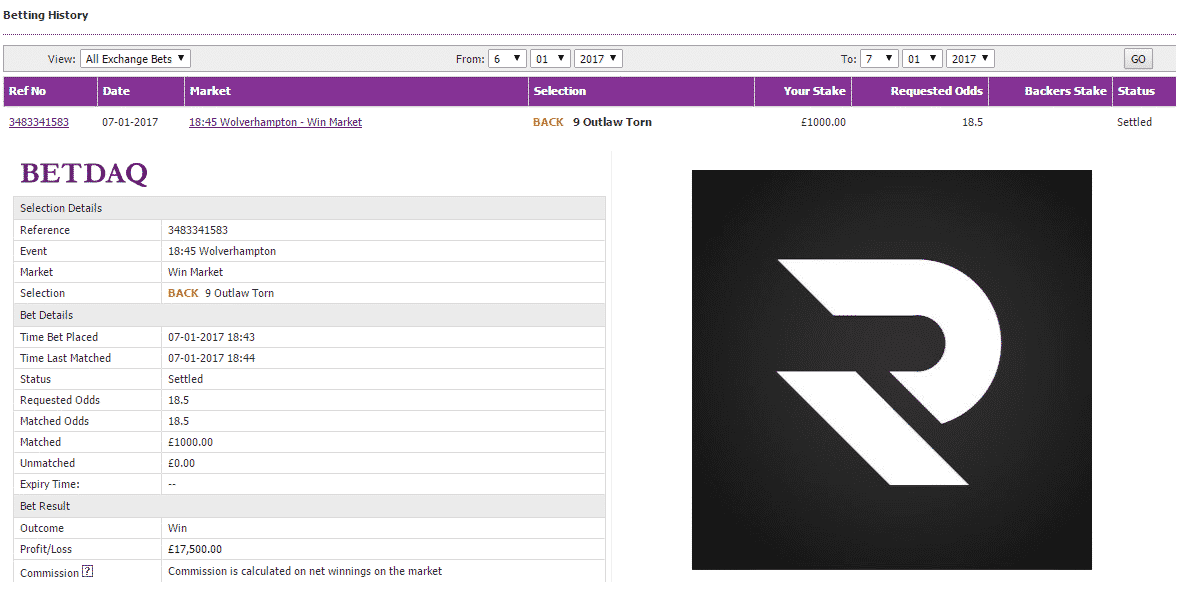This screenshot has width=1180, height=616.
Task: Click the Reference value 3483341583 in details
Action: (198, 230)
